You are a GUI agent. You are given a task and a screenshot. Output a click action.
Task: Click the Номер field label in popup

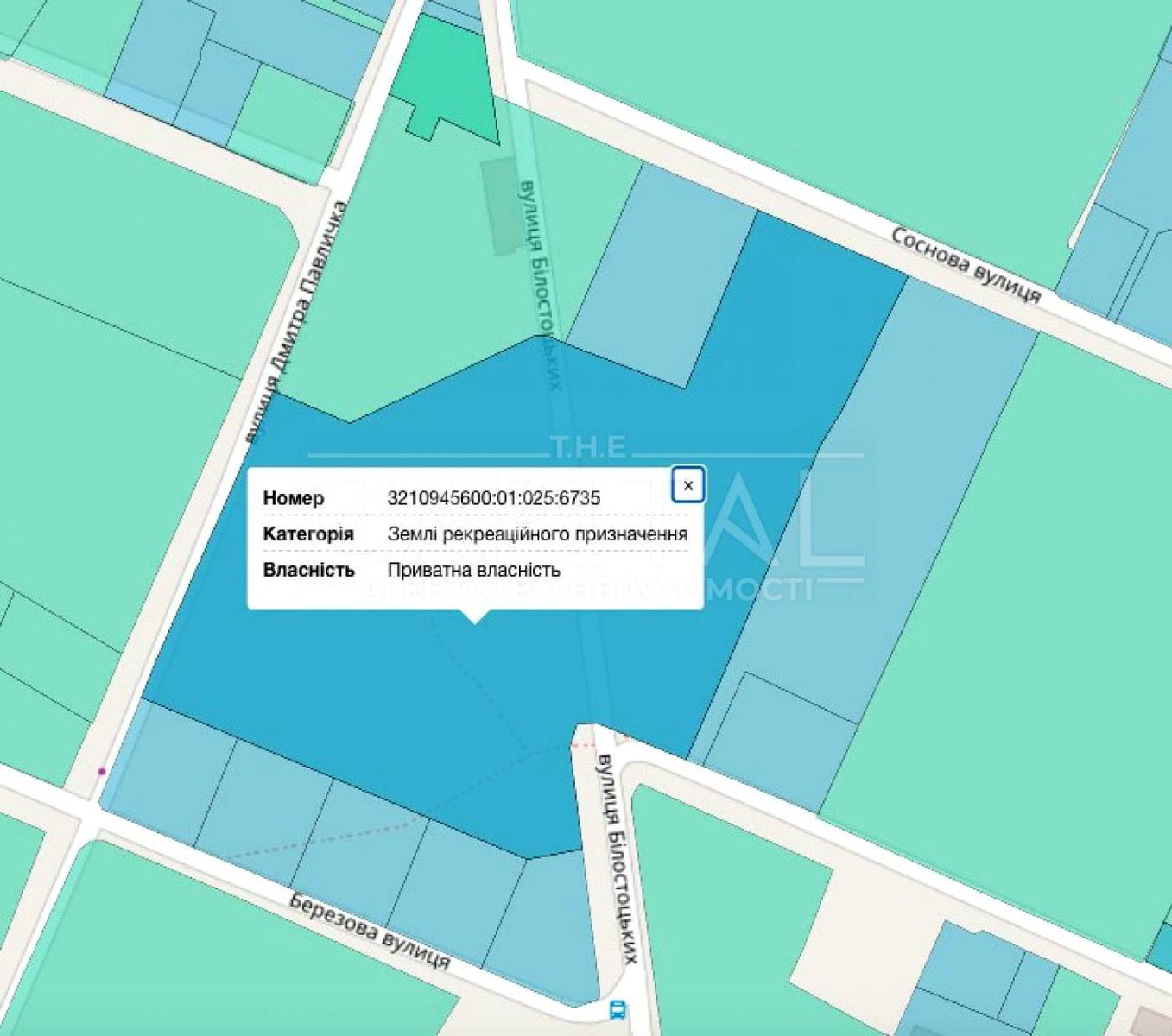(x=294, y=498)
